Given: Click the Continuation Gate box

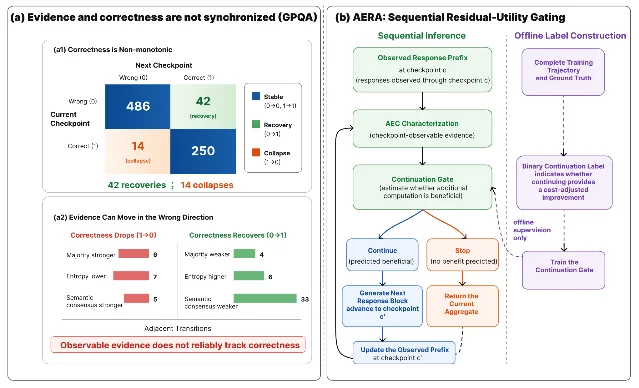Looking at the screenshot, I should tap(422, 187).
